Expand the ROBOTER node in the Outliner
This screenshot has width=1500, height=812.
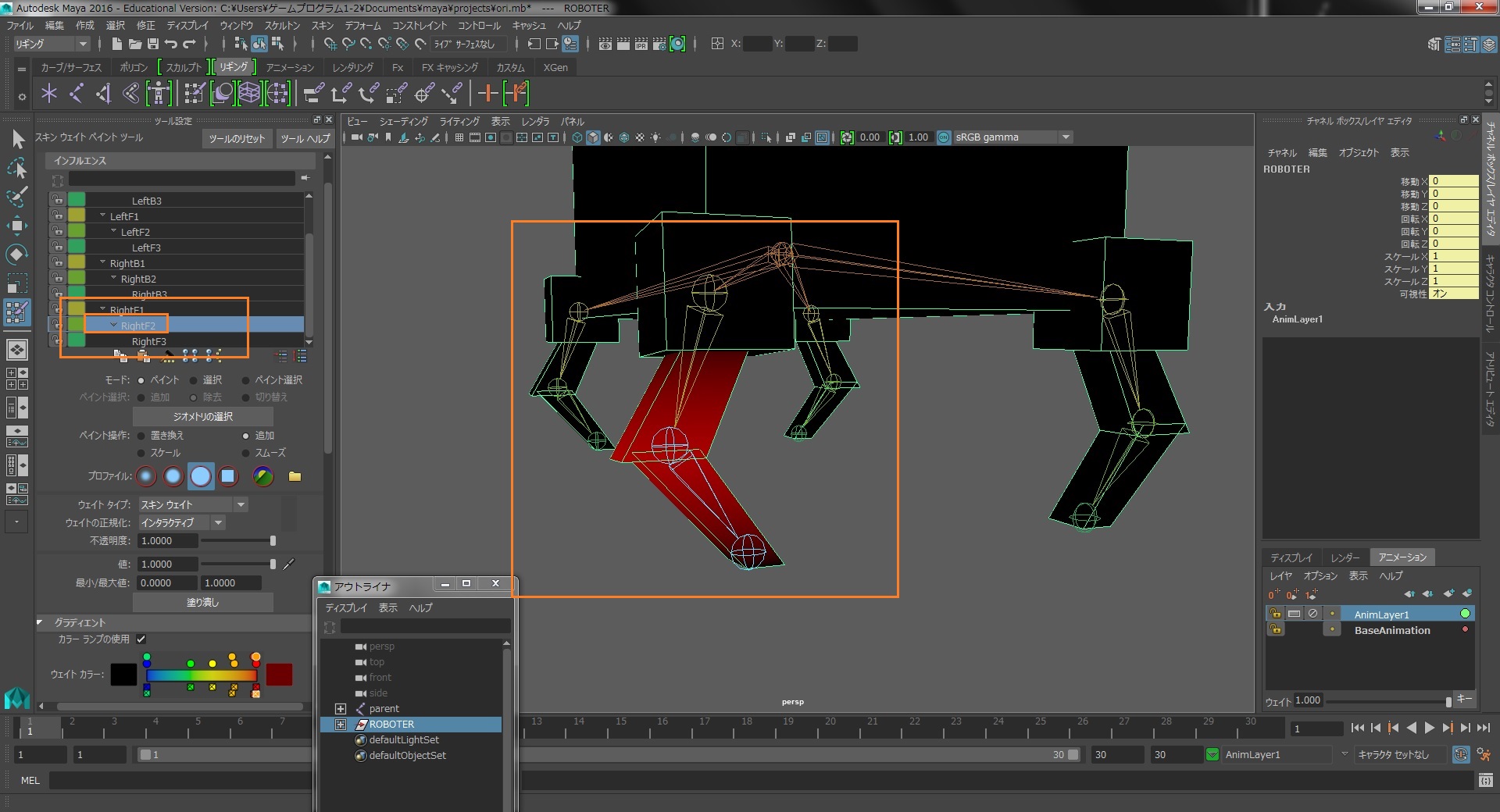pyautogui.click(x=341, y=725)
